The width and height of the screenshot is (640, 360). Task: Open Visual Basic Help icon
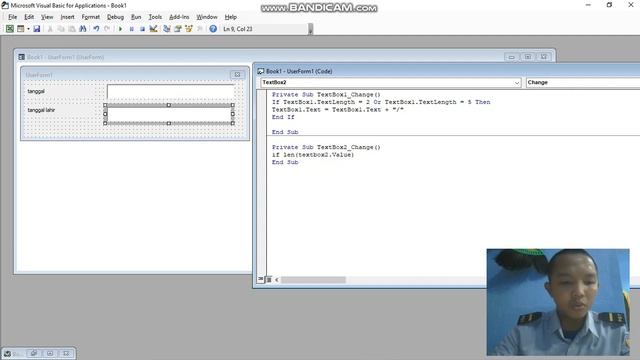point(213,29)
